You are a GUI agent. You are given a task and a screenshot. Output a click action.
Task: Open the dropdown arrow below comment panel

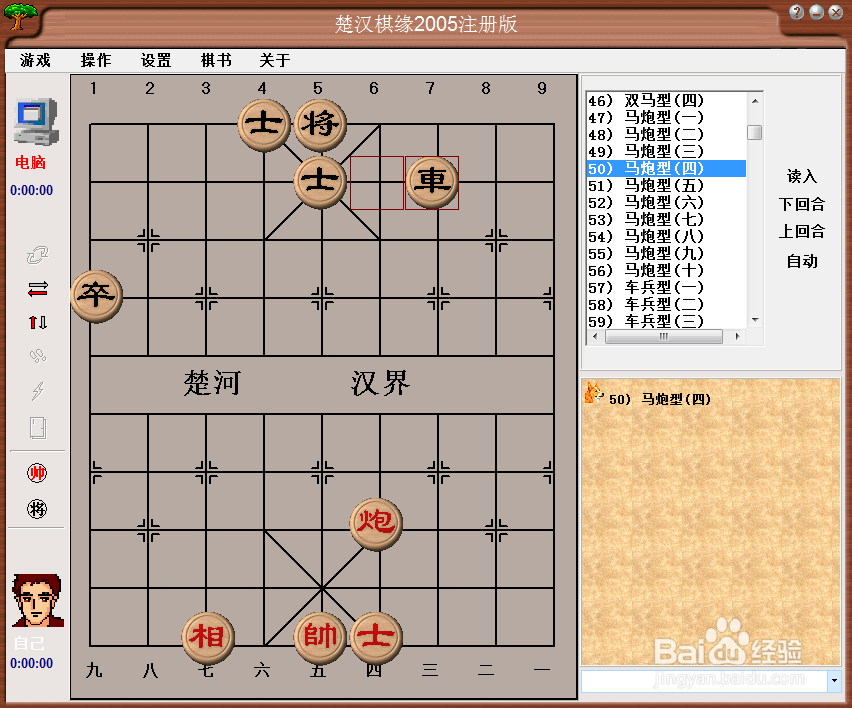pos(834,681)
